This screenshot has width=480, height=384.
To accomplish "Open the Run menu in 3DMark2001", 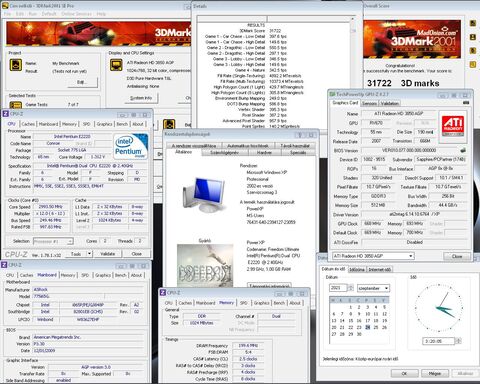I will 33,14.
